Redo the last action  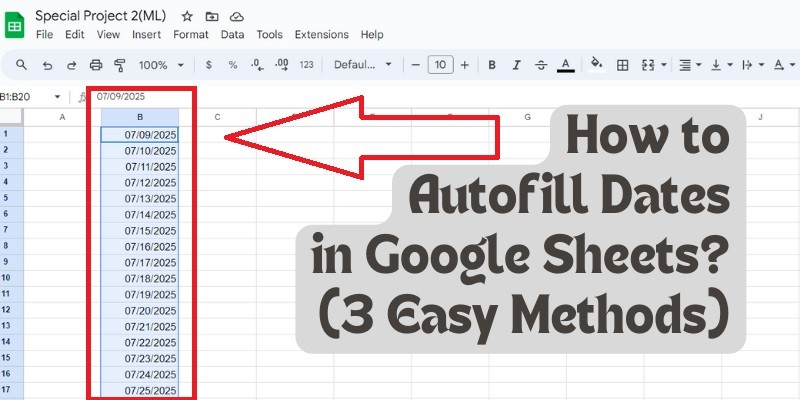[x=71, y=65]
